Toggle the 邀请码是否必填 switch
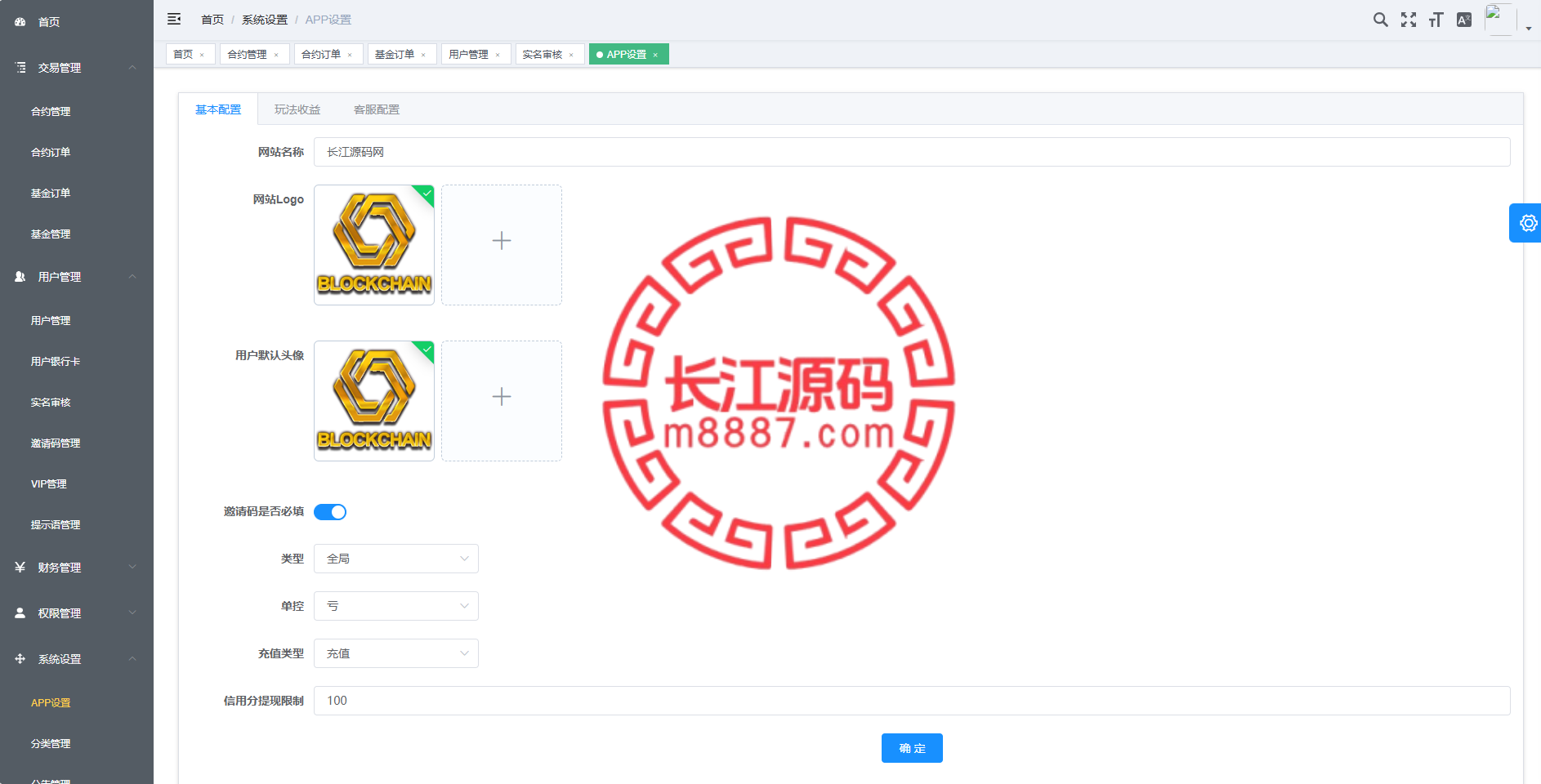Viewport: 1541px width, 784px height. 330,512
